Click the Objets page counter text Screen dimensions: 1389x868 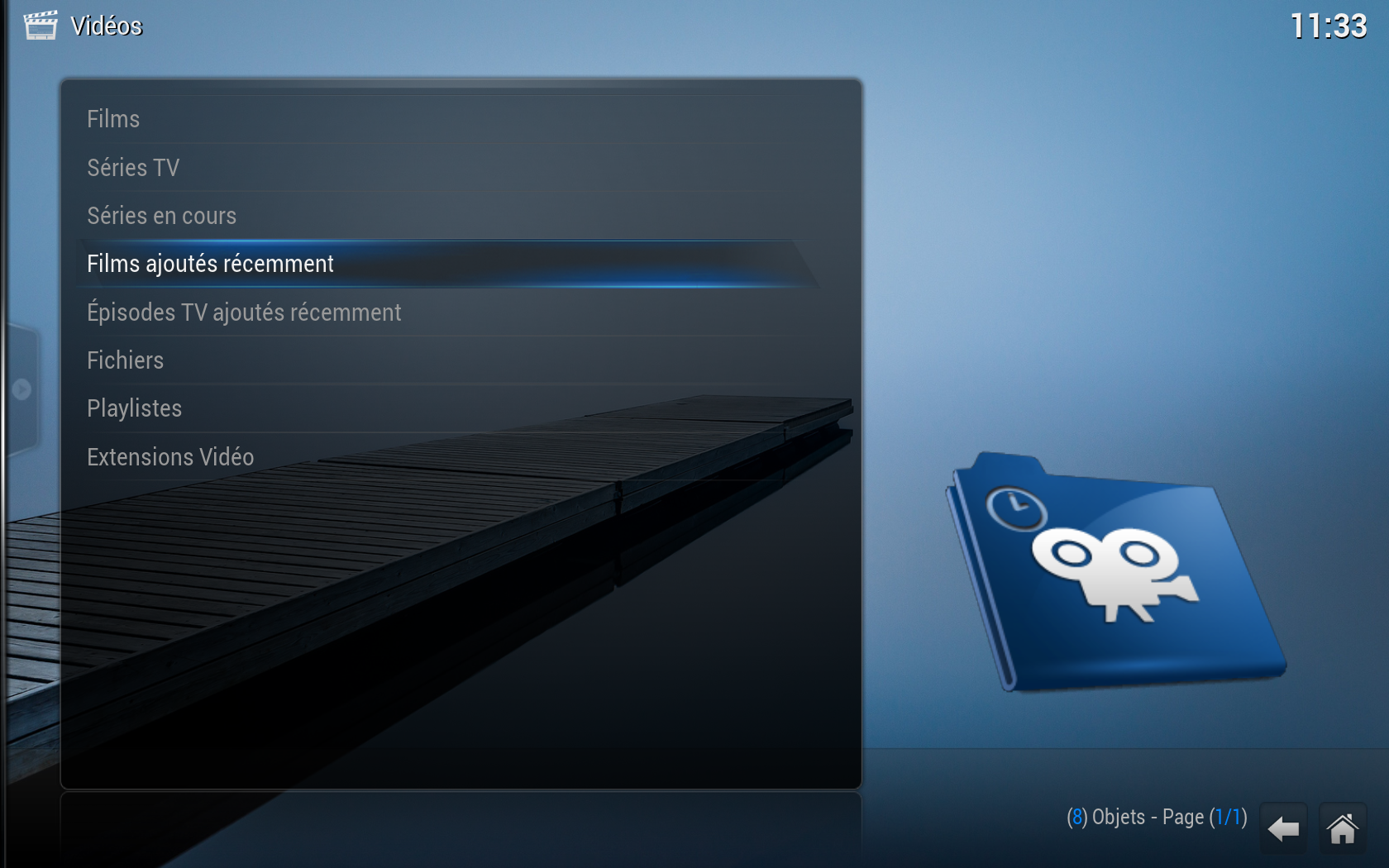[x=1157, y=818]
